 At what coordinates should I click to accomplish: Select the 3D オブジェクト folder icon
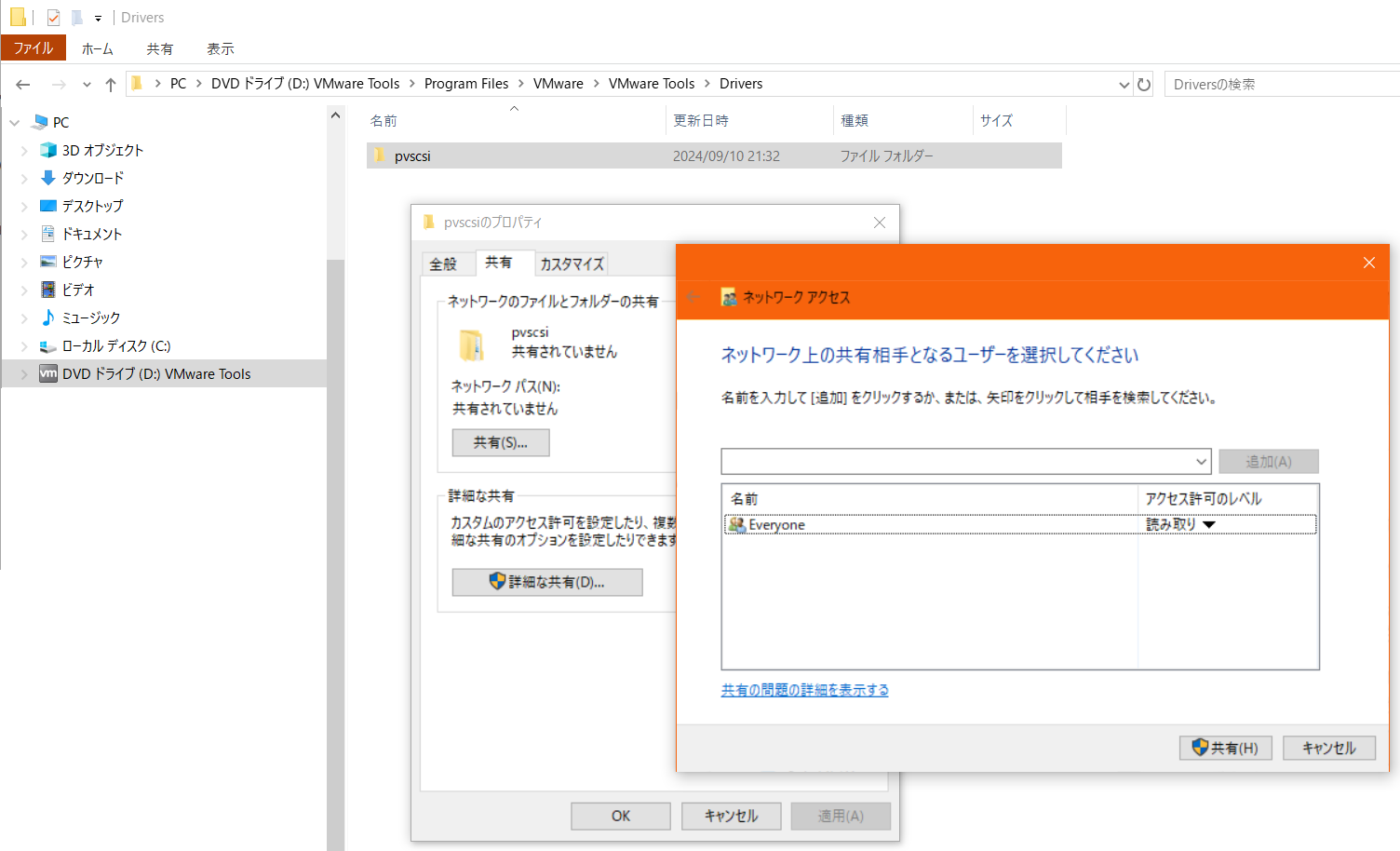48,150
